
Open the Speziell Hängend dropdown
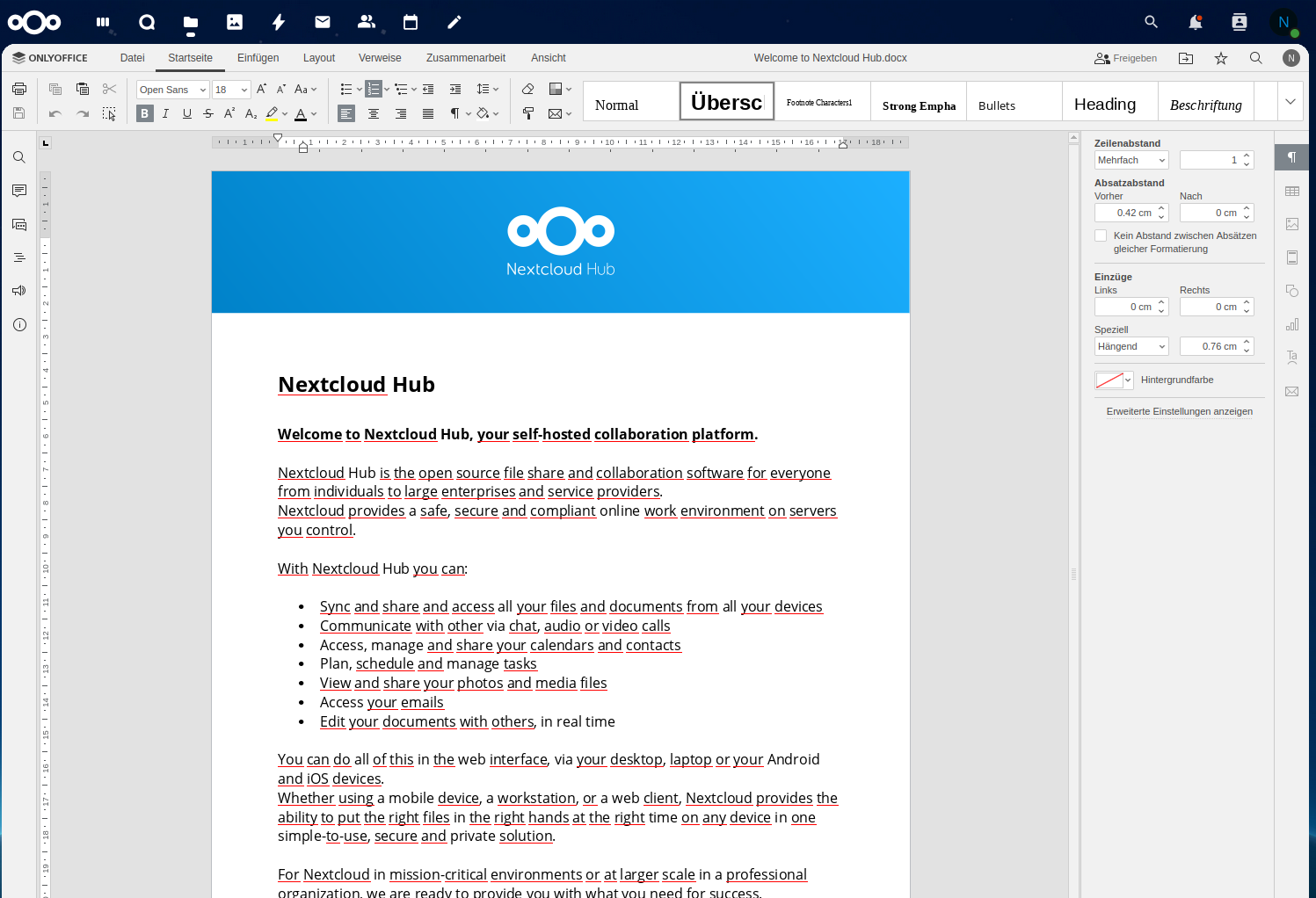click(1131, 346)
